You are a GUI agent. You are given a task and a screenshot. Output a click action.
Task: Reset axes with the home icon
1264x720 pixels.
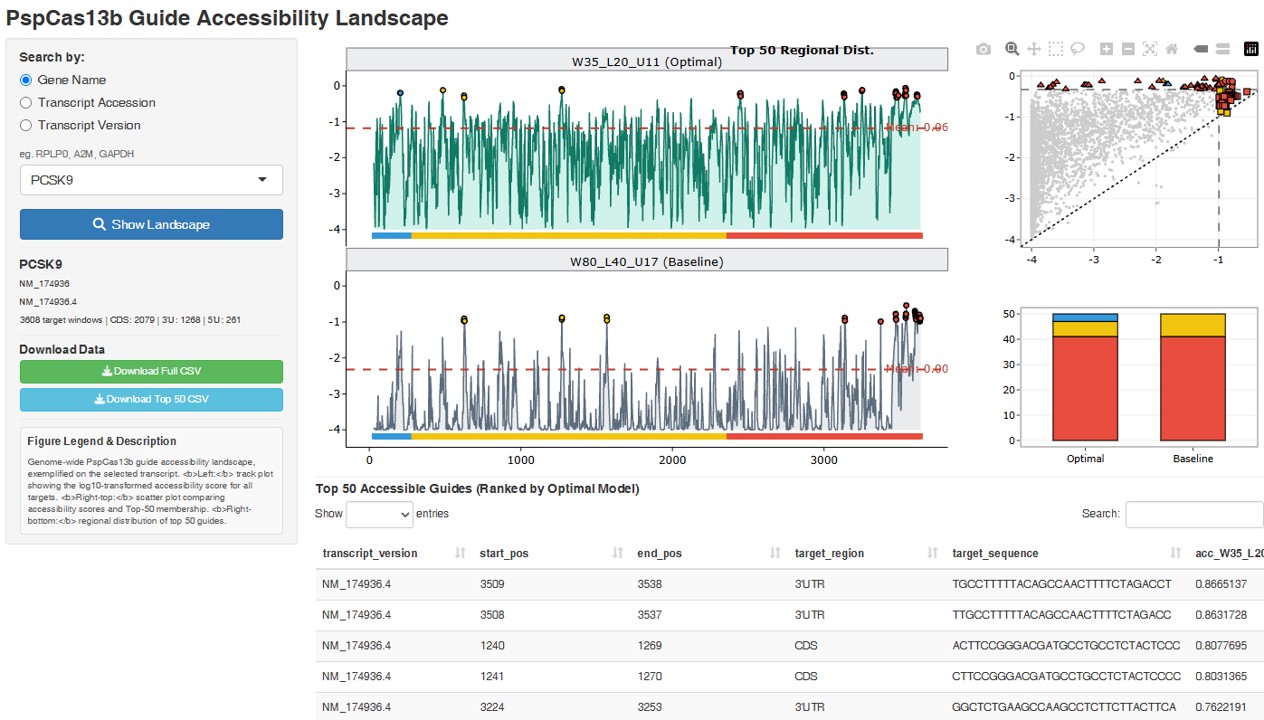point(1172,49)
